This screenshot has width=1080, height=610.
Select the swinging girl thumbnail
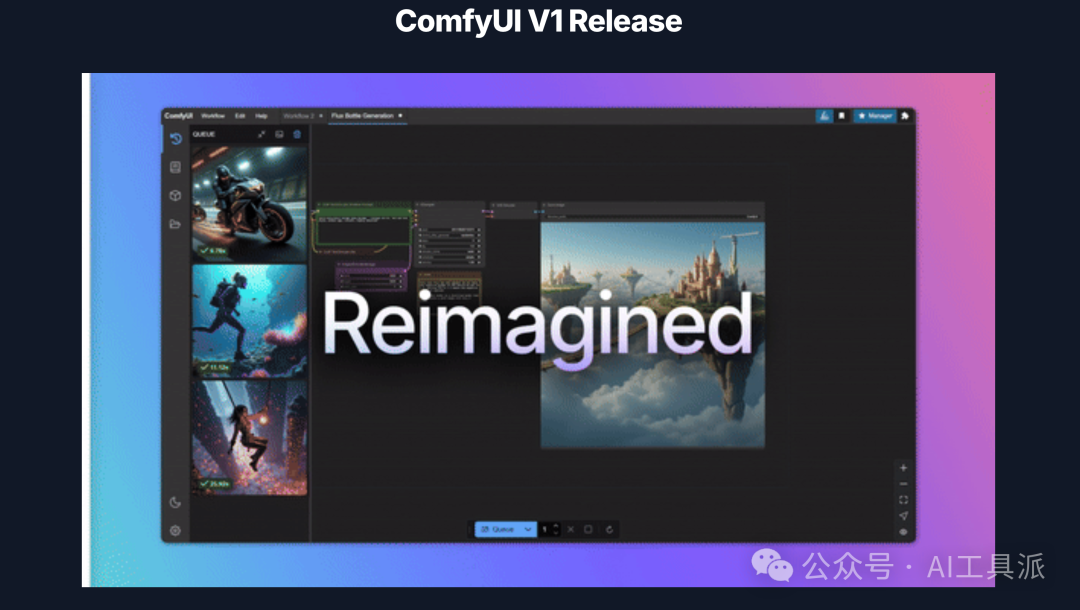pyautogui.click(x=249, y=437)
